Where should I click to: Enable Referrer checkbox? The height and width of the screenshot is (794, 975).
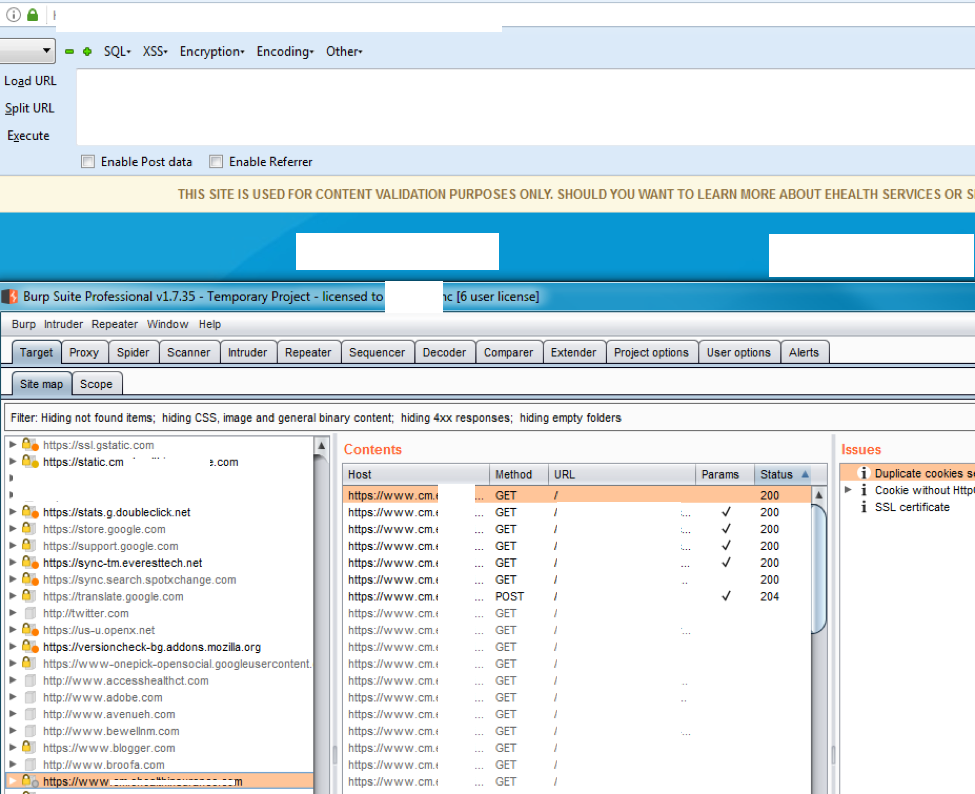pos(216,162)
